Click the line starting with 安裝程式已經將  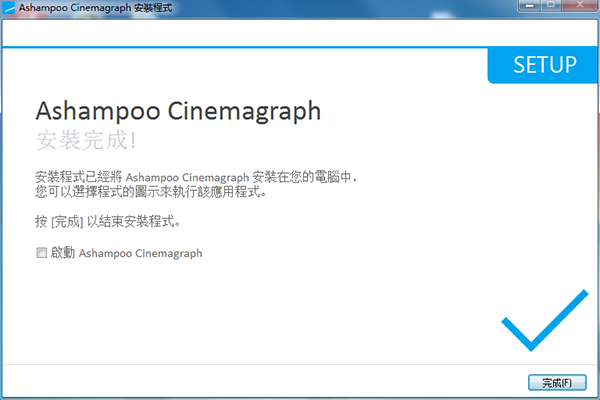click(196, 177)
